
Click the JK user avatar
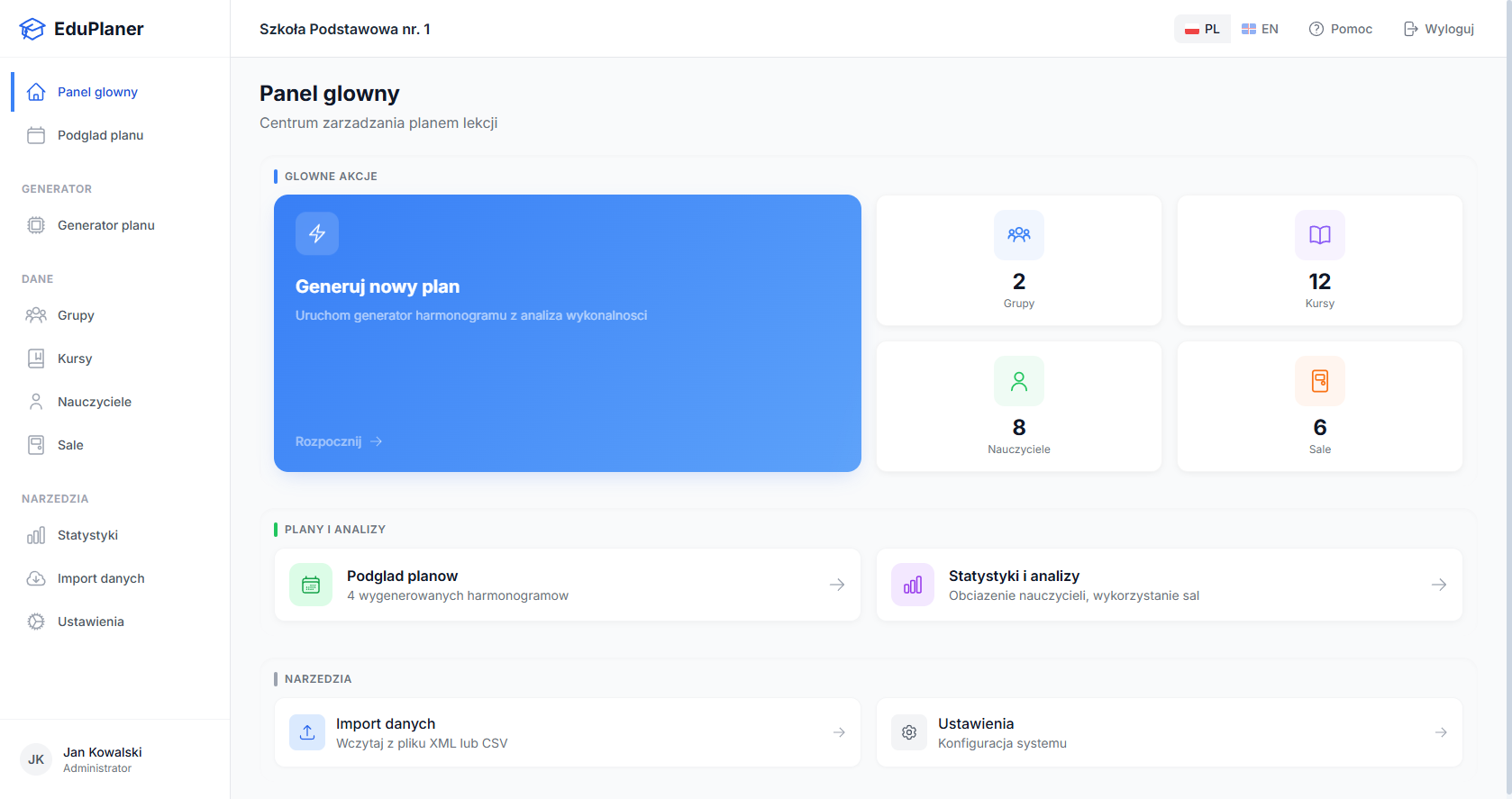pyautogui.click(x=36, y=759)
